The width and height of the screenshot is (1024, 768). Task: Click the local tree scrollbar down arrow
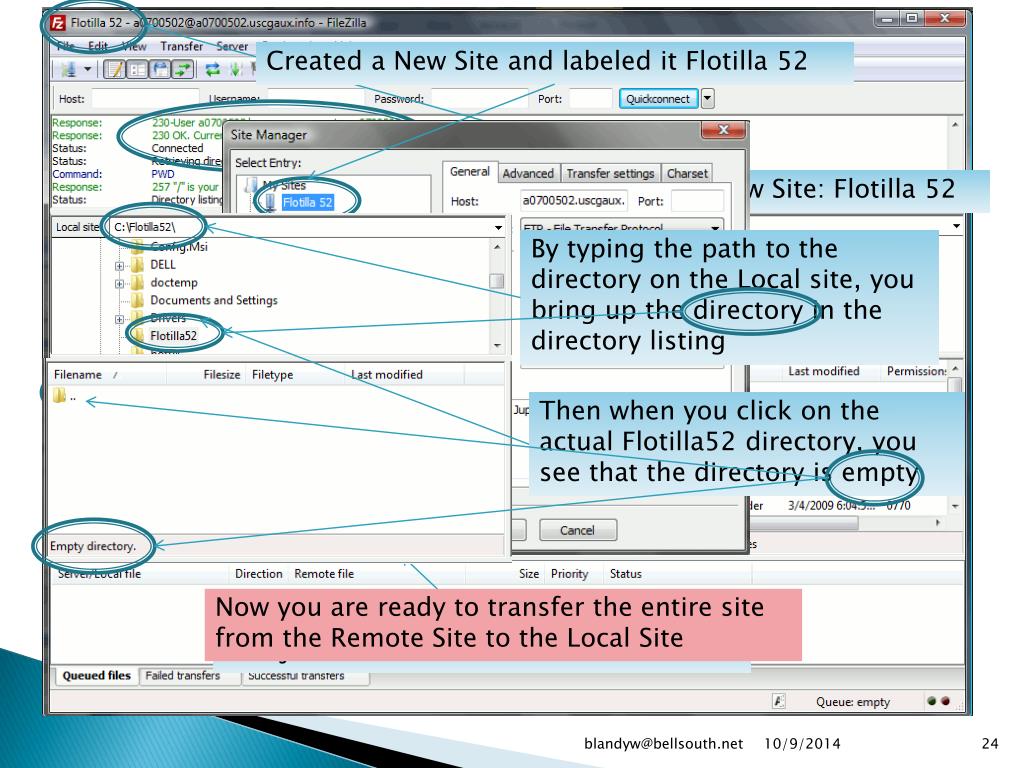click(497, 345)
